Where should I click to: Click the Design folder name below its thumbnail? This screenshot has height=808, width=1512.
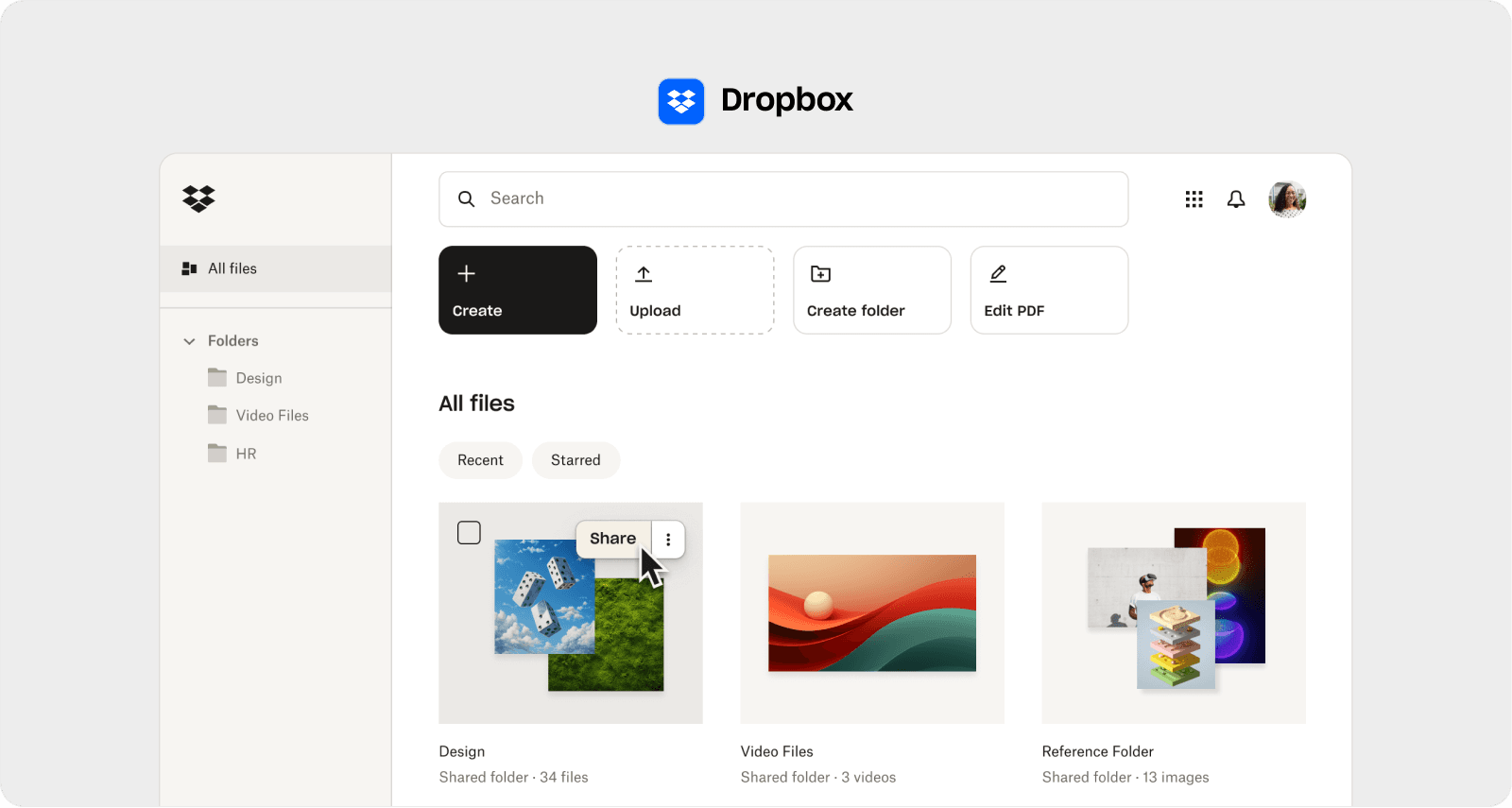(x=462, y=751)
